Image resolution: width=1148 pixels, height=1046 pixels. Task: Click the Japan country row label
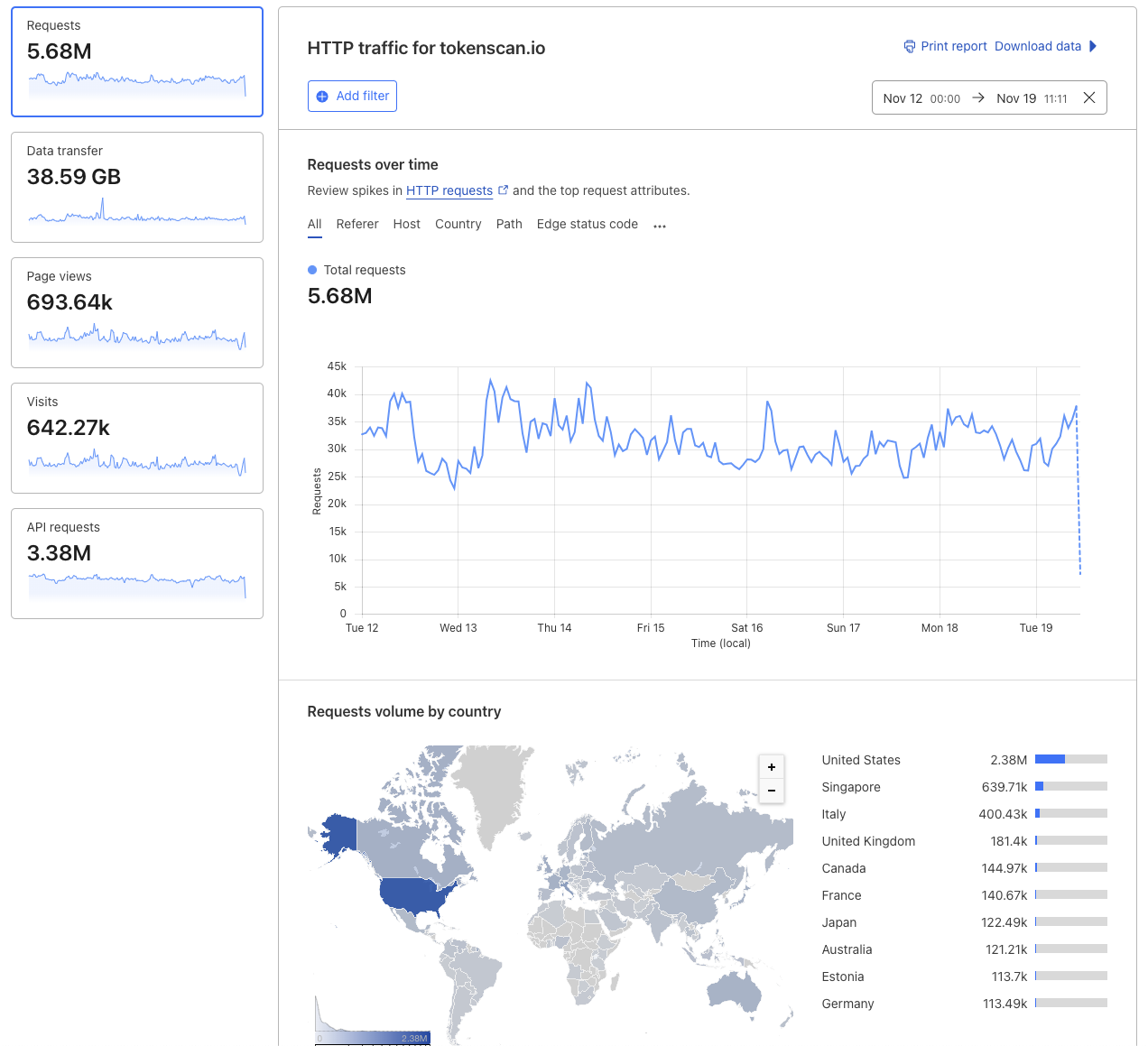point(839,922)
